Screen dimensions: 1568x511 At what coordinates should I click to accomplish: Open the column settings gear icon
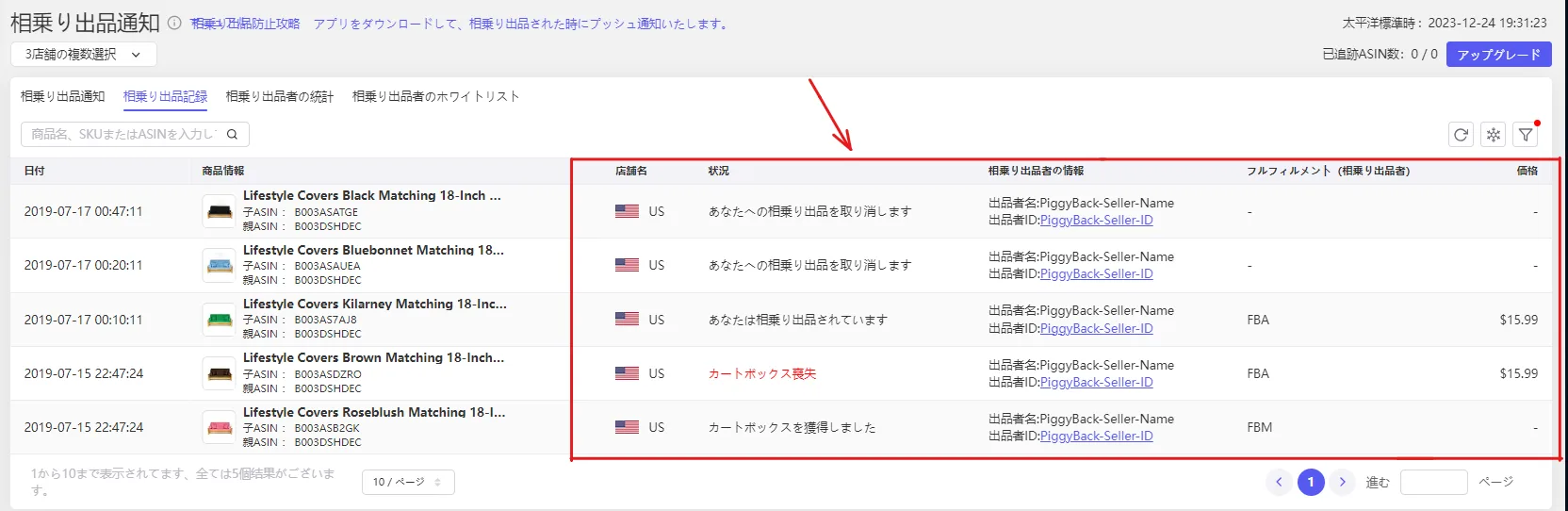coord(1494,135)
